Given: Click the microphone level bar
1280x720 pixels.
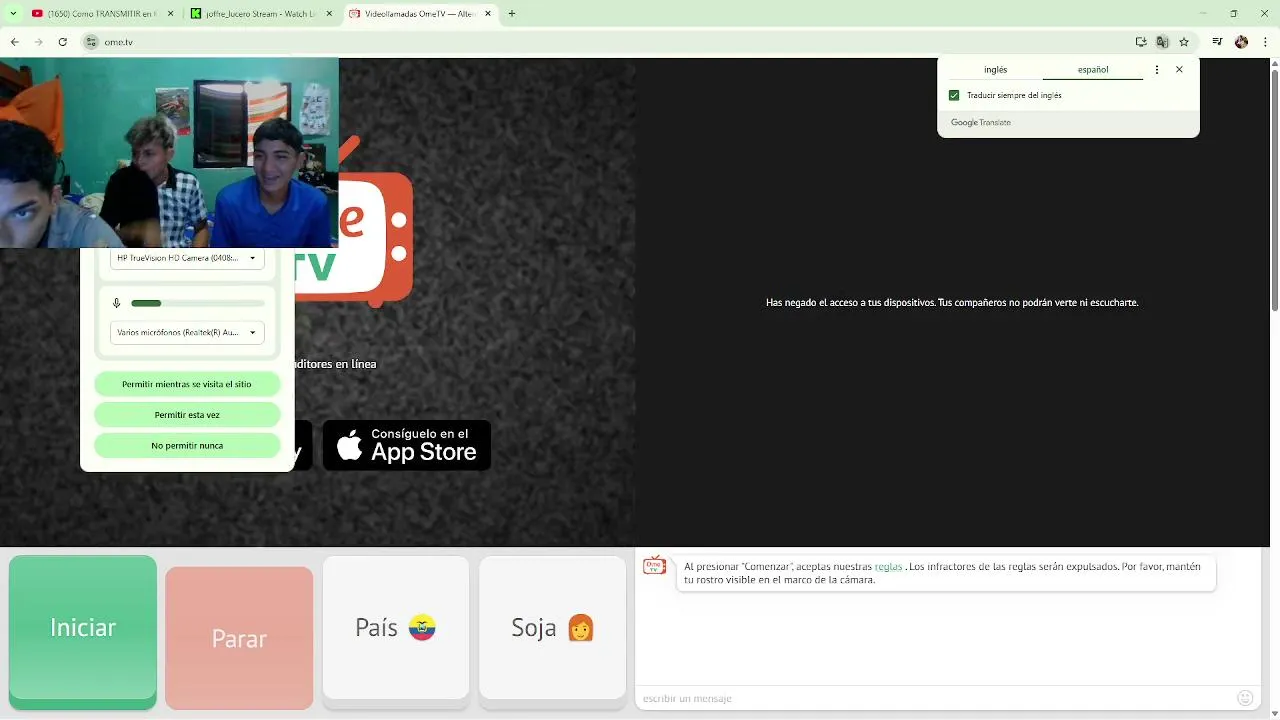Looking at the screenshot, I should pyautogui.click(x=198, y=303).
